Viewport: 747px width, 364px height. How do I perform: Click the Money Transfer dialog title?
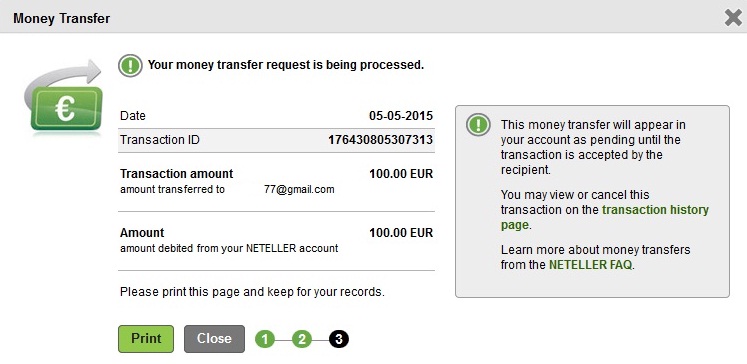(61, 19)
